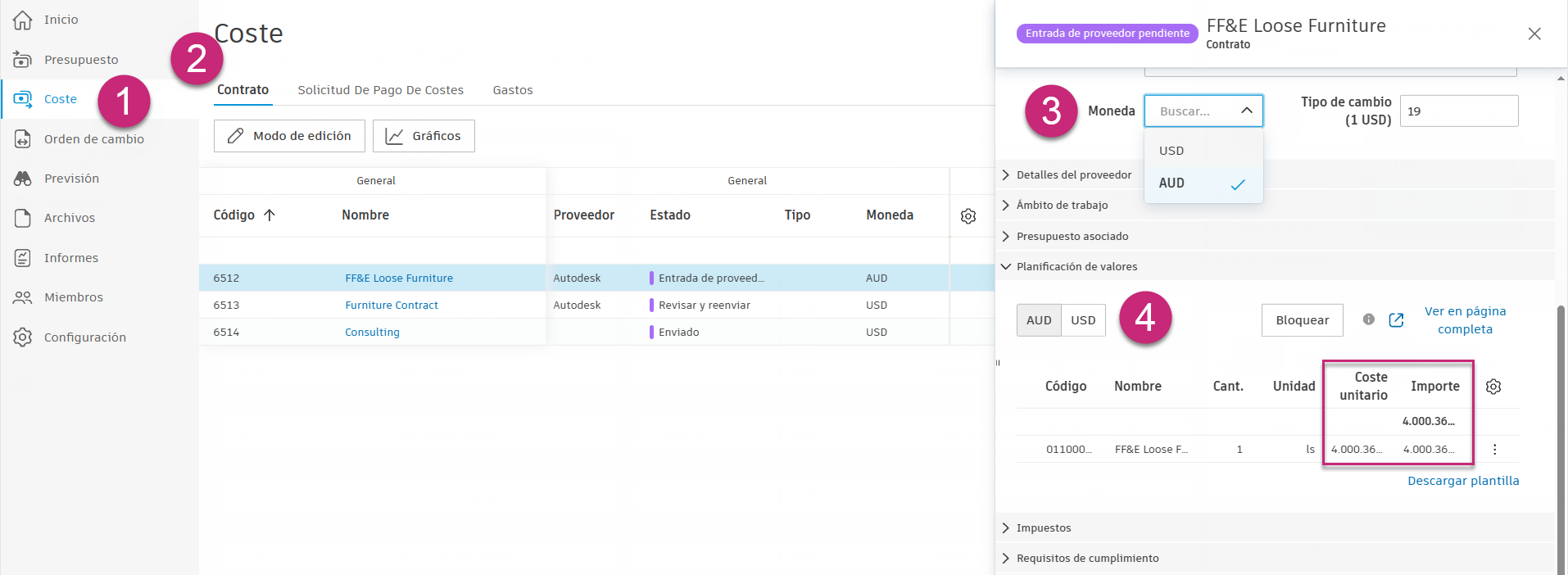Open the Inicio home icon
The image size is (1568, 575).
[23, 20]
